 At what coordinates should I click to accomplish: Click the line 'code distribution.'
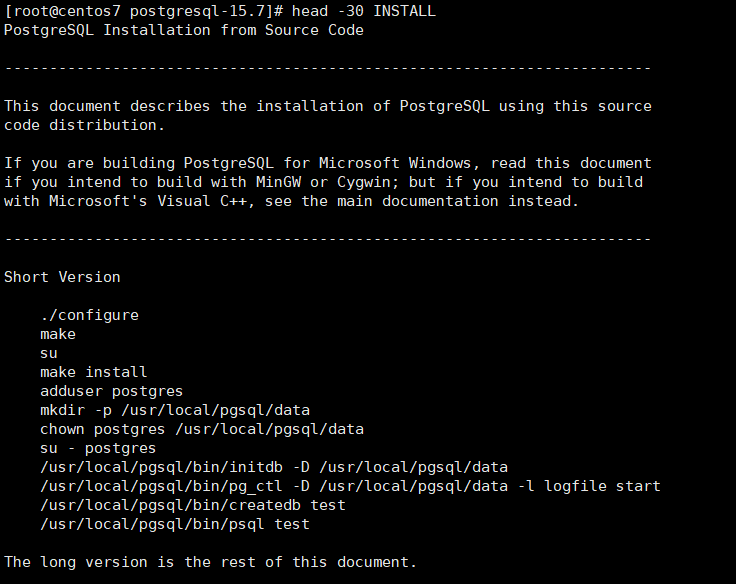(84, 125)
